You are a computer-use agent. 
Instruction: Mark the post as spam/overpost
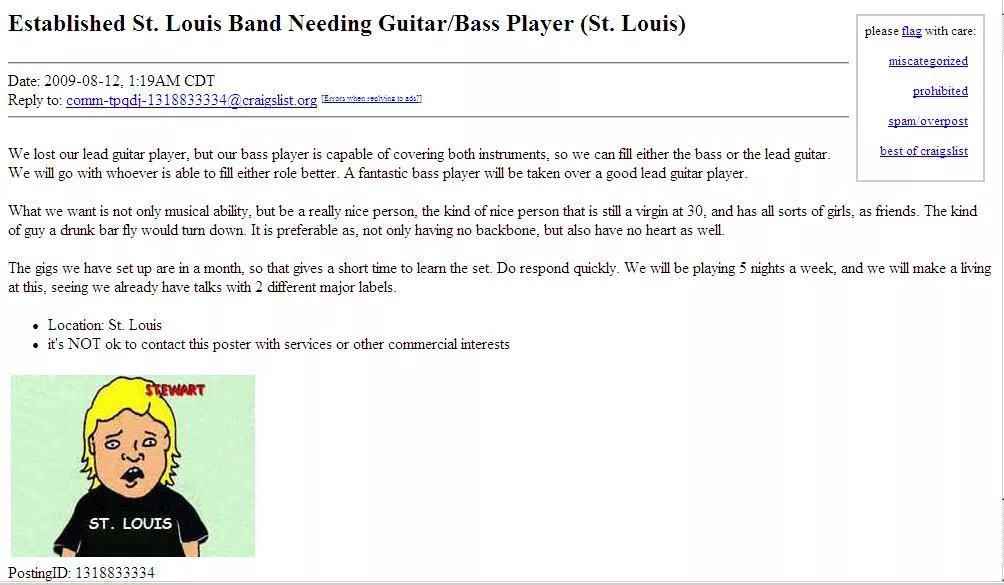coord(928,121)
